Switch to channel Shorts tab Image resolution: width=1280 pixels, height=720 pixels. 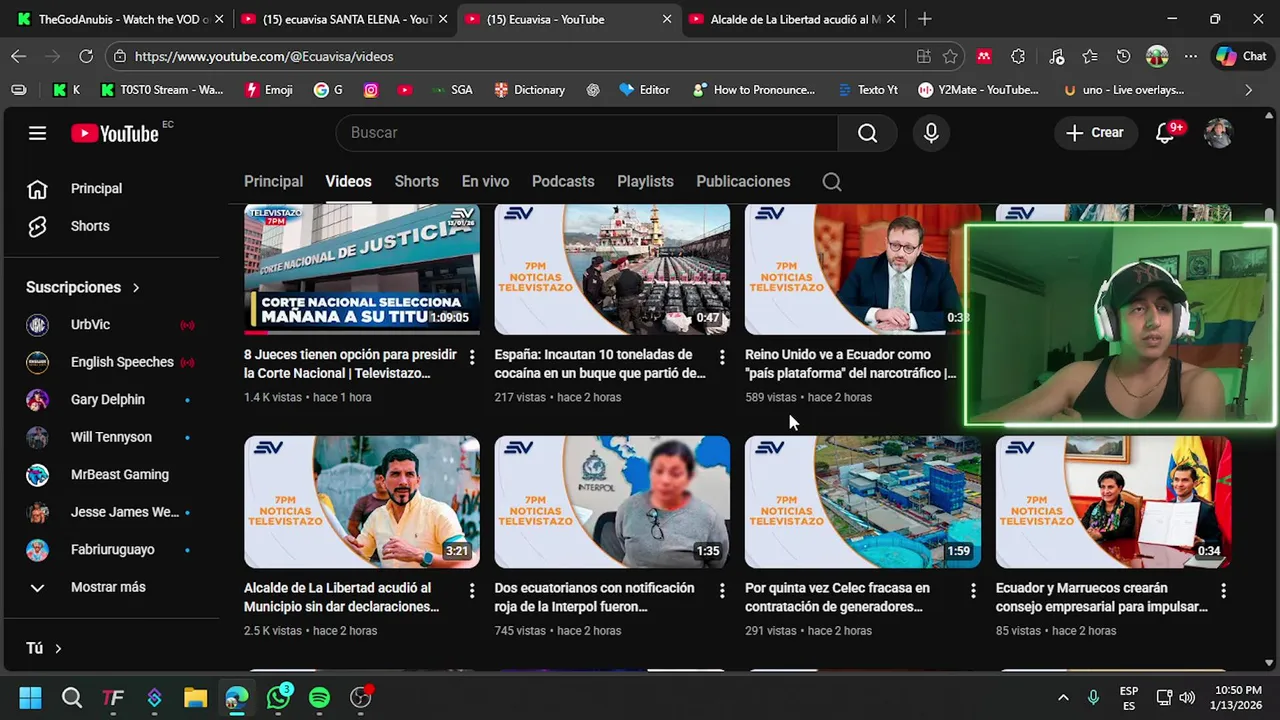(416, 182)
